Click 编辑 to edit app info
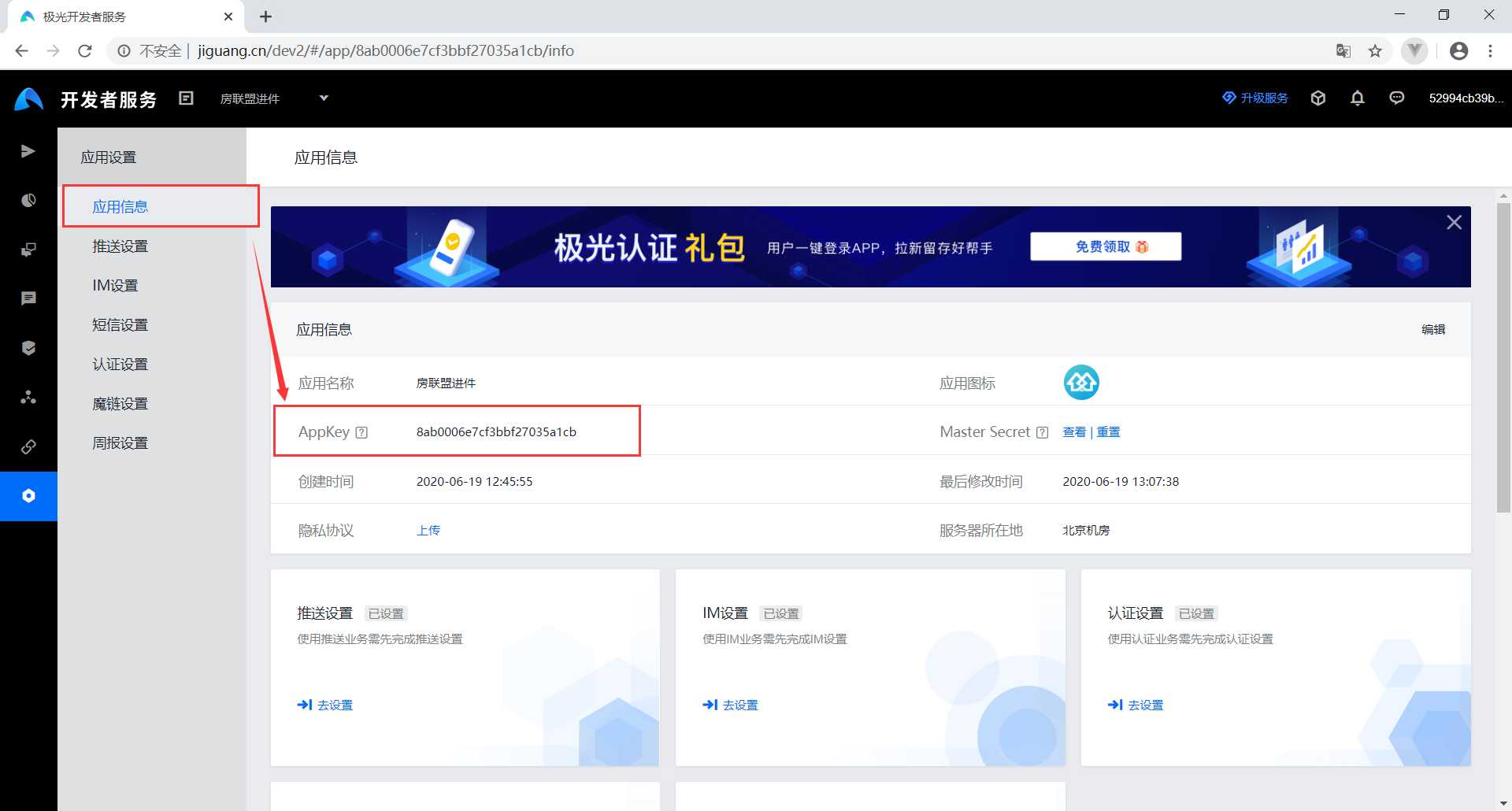 pyautogui.click(x=1433, y=329)
